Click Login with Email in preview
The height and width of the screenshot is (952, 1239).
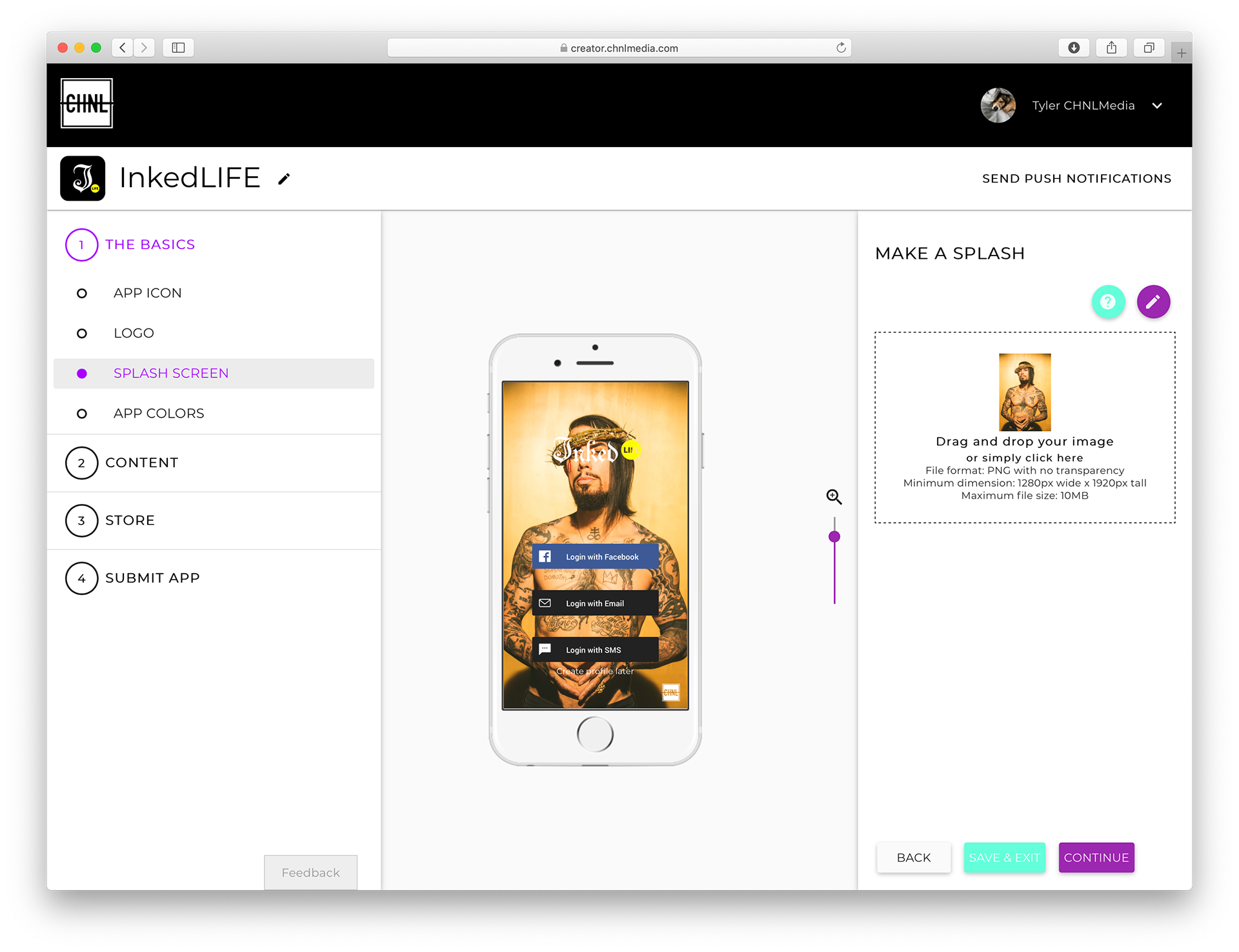coord(595,603)
